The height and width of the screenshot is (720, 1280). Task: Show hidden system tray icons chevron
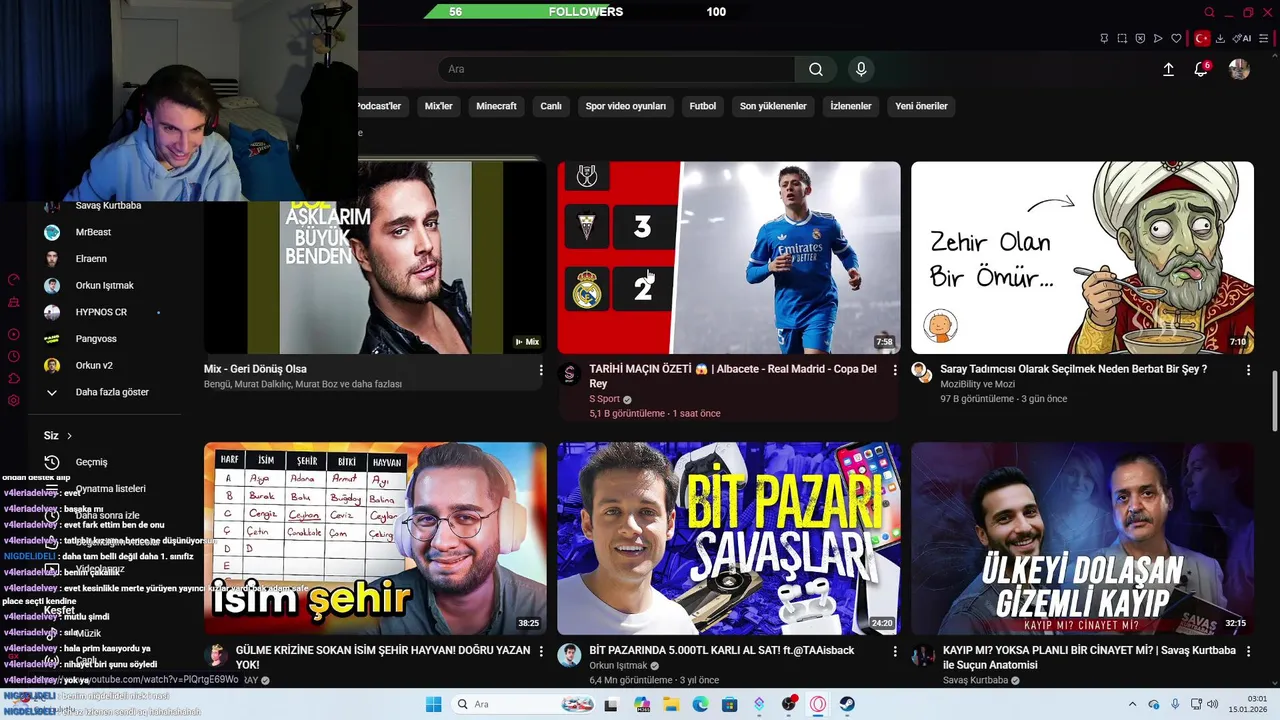[1132, 704]
